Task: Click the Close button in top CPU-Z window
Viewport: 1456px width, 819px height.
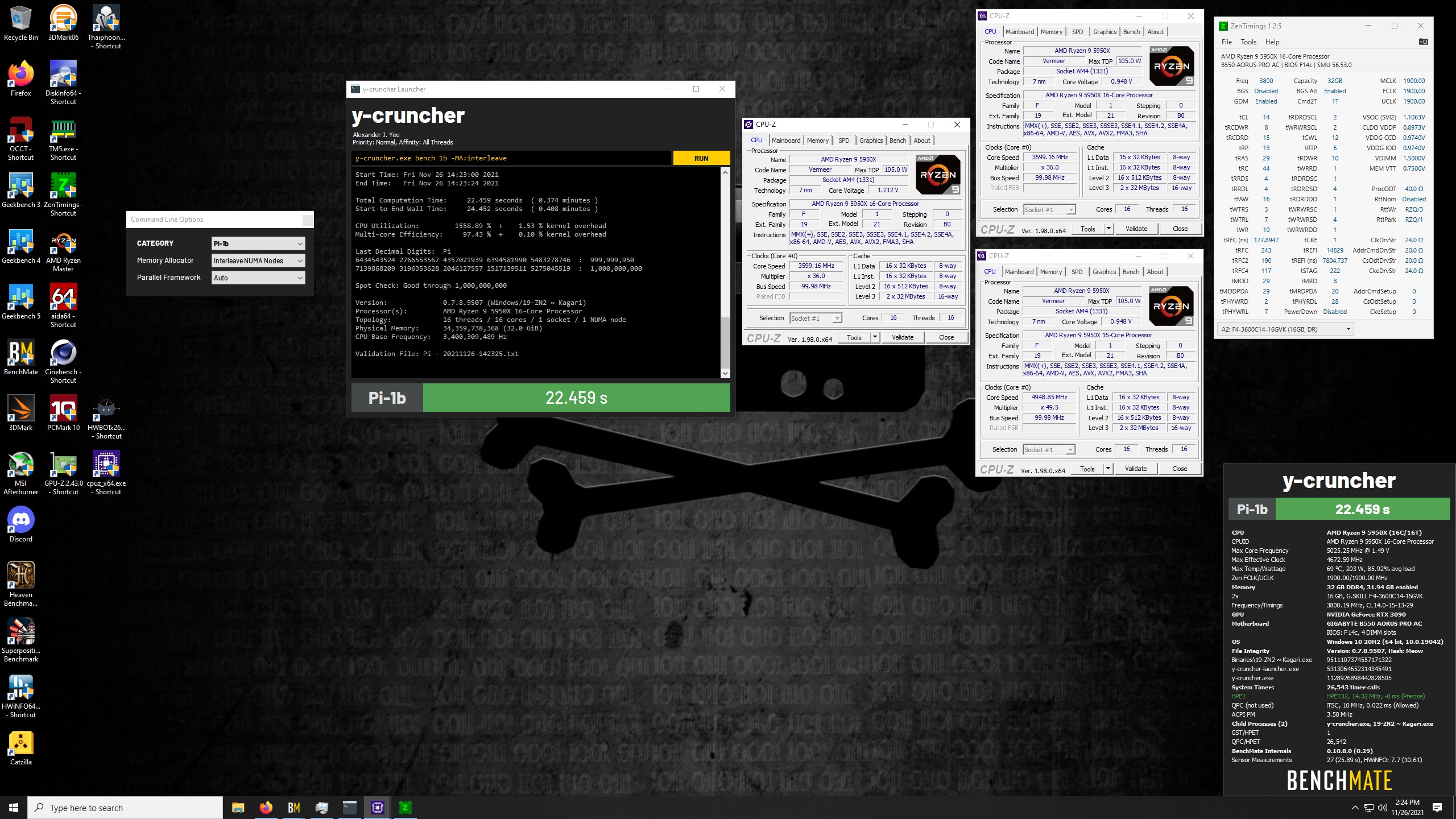Action: tap(1180, 229)
